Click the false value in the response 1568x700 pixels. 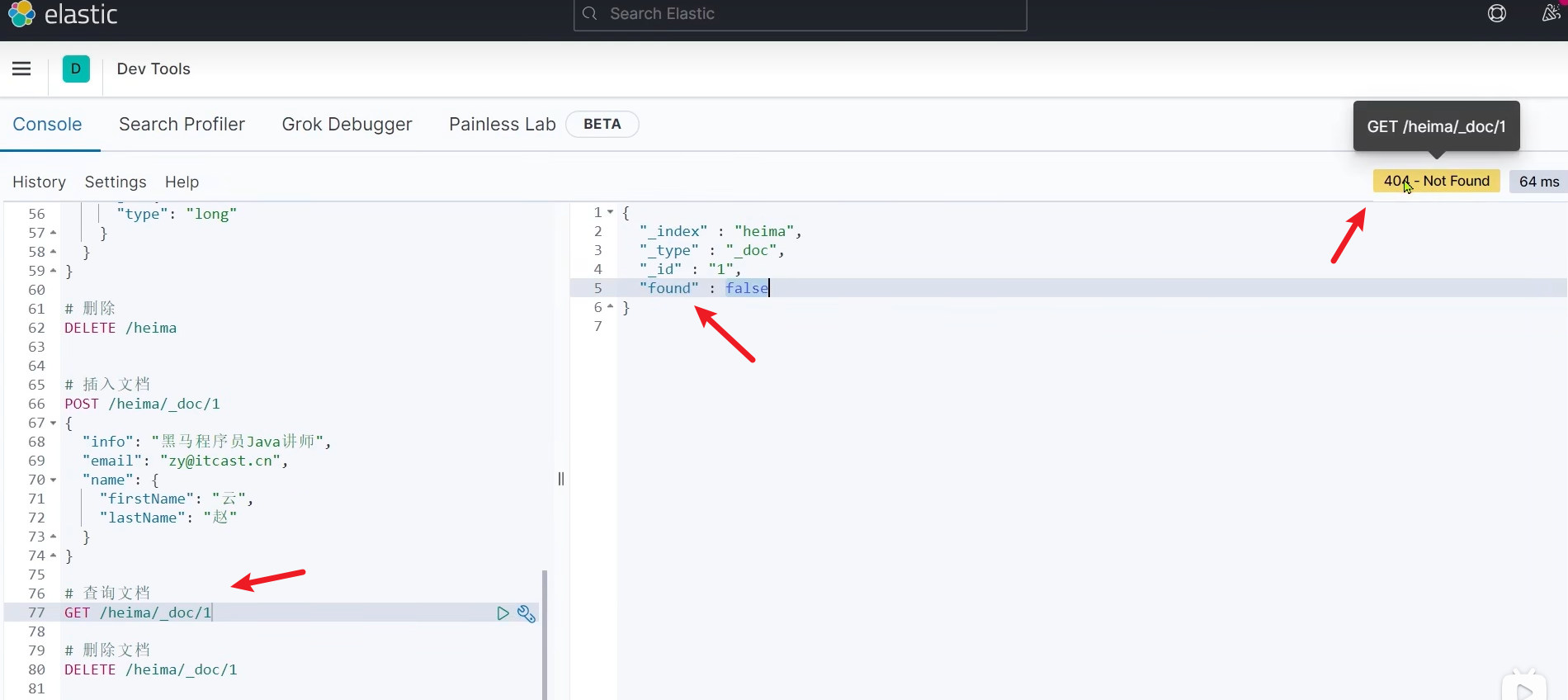747,288
